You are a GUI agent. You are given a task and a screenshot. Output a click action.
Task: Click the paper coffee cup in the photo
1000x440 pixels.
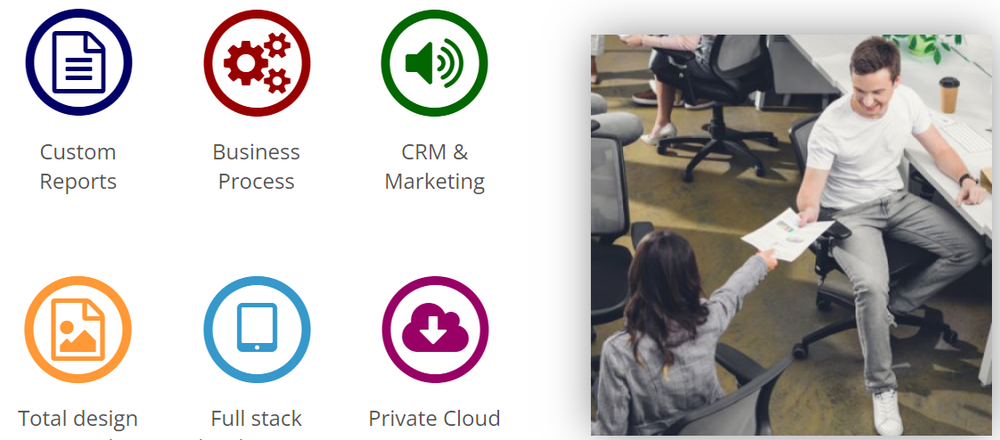950,95
